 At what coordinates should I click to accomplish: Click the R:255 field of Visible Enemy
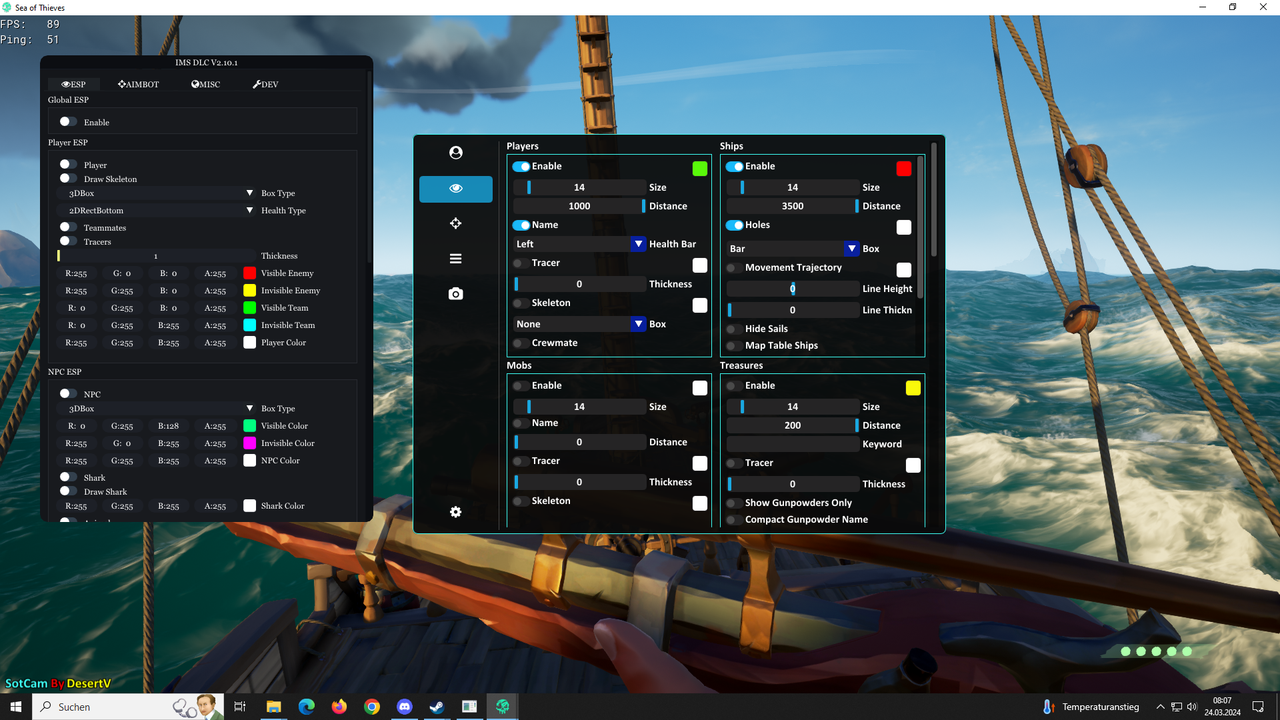point(76,273)
